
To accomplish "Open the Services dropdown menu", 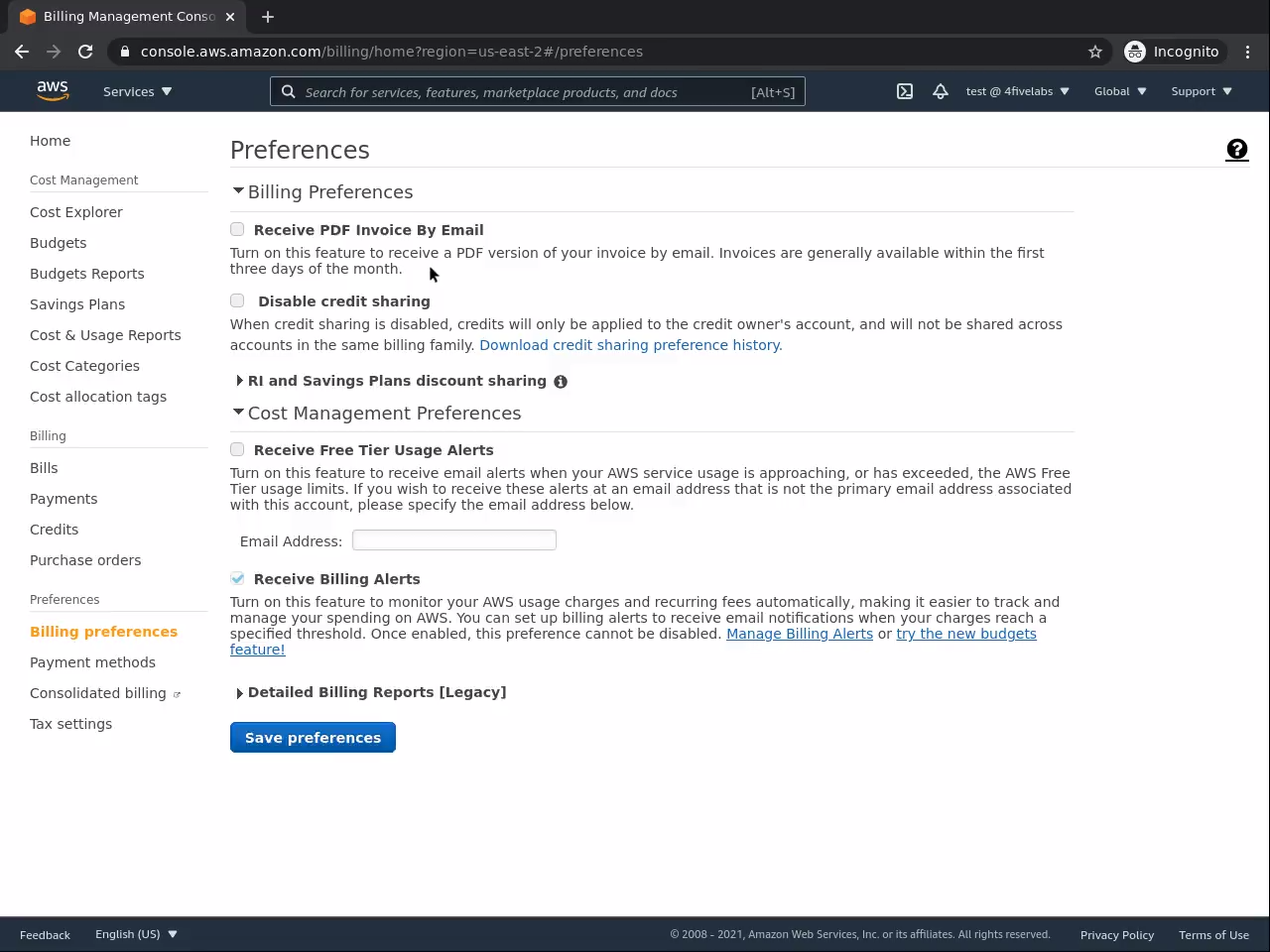I will tap(138, 91).
